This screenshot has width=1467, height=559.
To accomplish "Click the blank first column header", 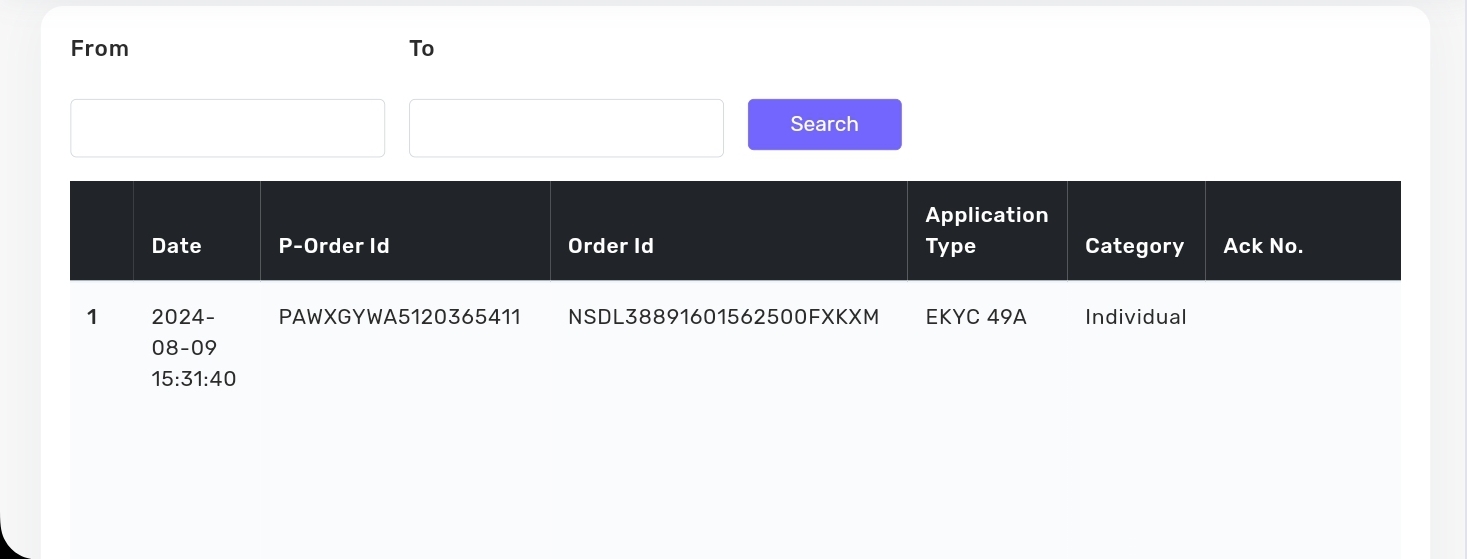I will tap(101, 231).
